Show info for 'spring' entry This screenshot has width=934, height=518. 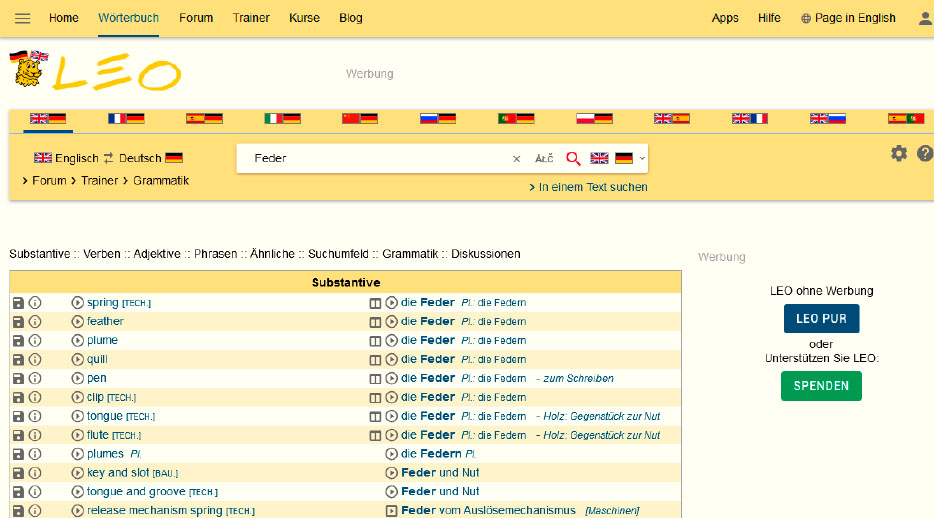pyautogui.click(x=35, y=303)
